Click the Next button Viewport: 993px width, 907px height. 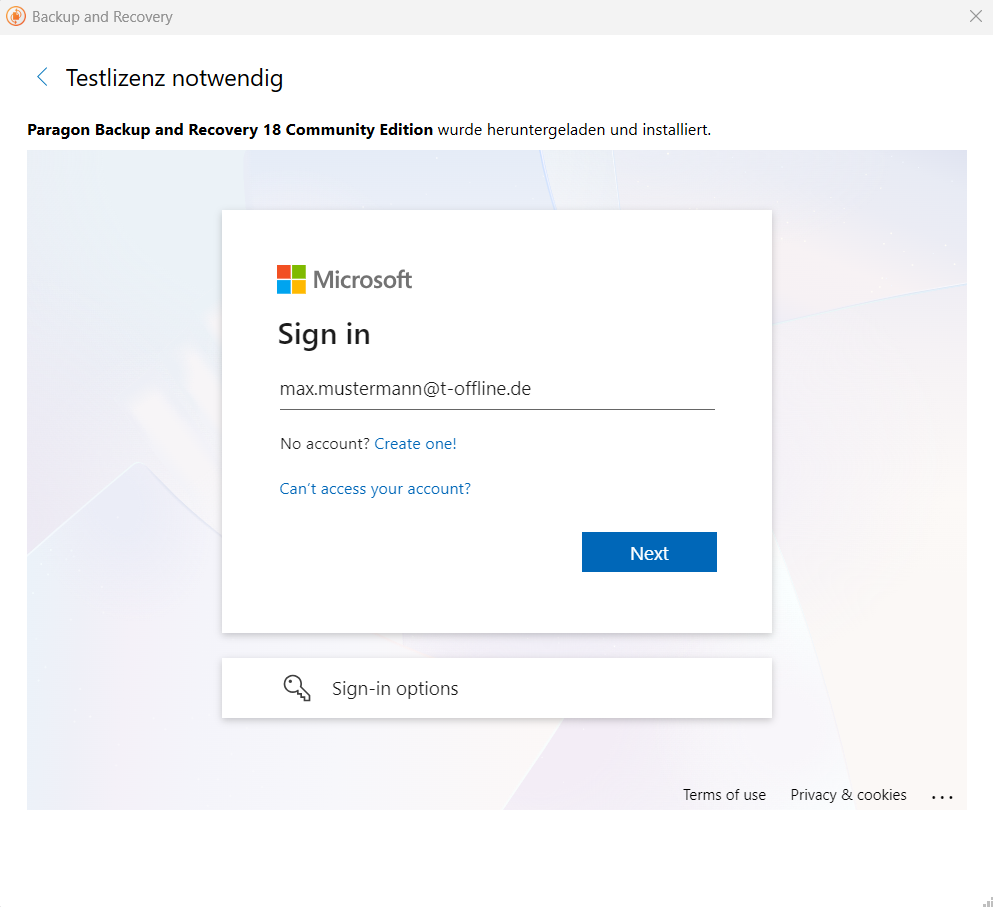pyautogui.click(x=649, y=552)
